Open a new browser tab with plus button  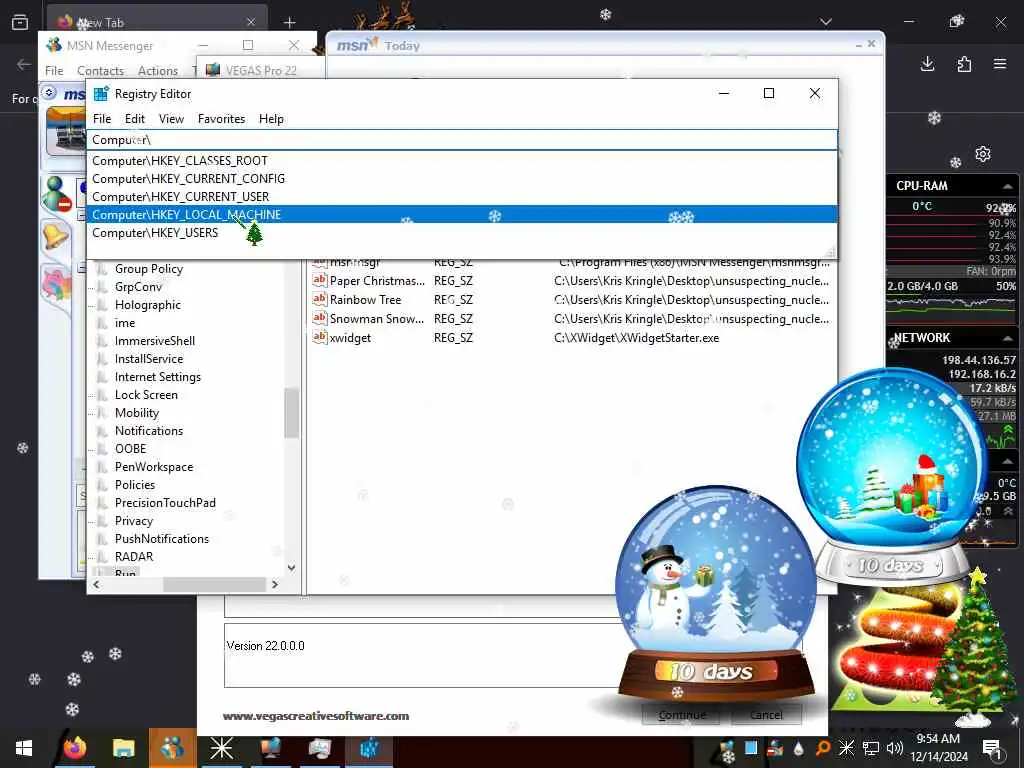pyautogui.click(x=289, y=22)
